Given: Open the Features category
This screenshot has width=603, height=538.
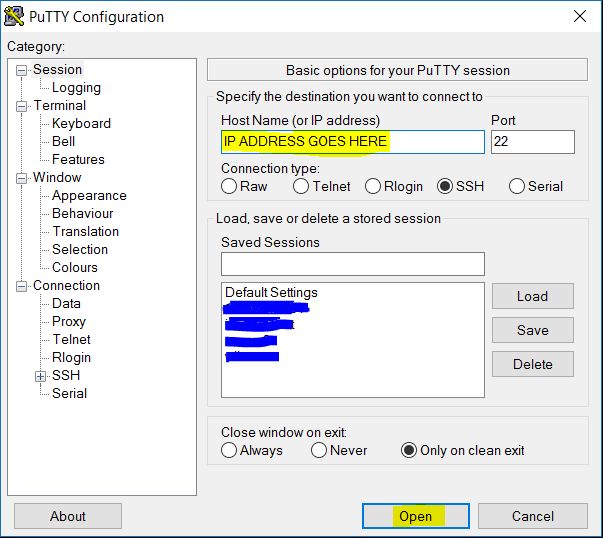Looking at the screenshot, I should 78,159.
